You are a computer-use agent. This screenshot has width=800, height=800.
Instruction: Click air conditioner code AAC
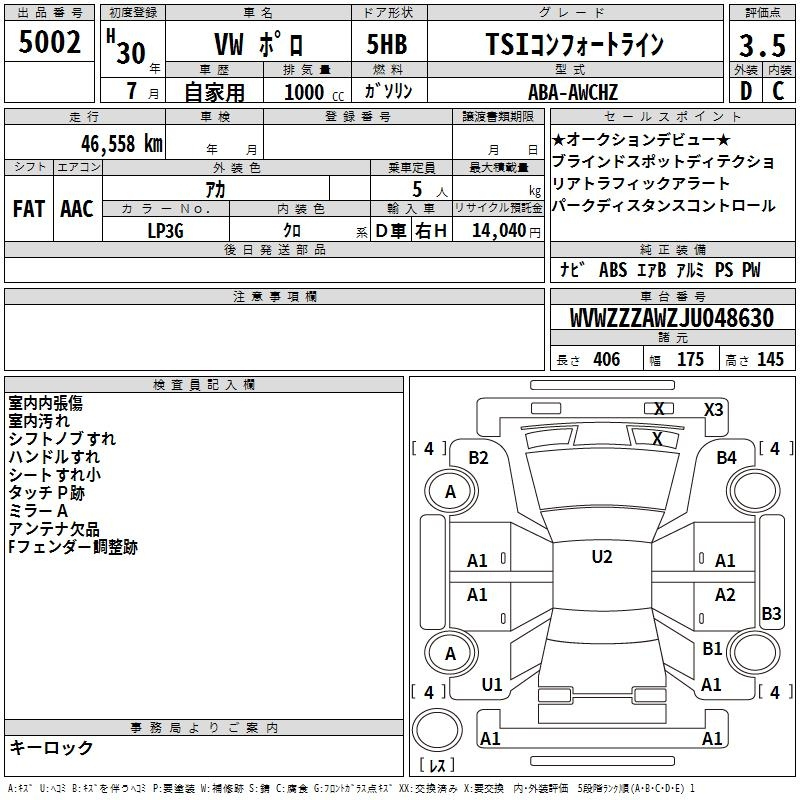coord(77,209)
